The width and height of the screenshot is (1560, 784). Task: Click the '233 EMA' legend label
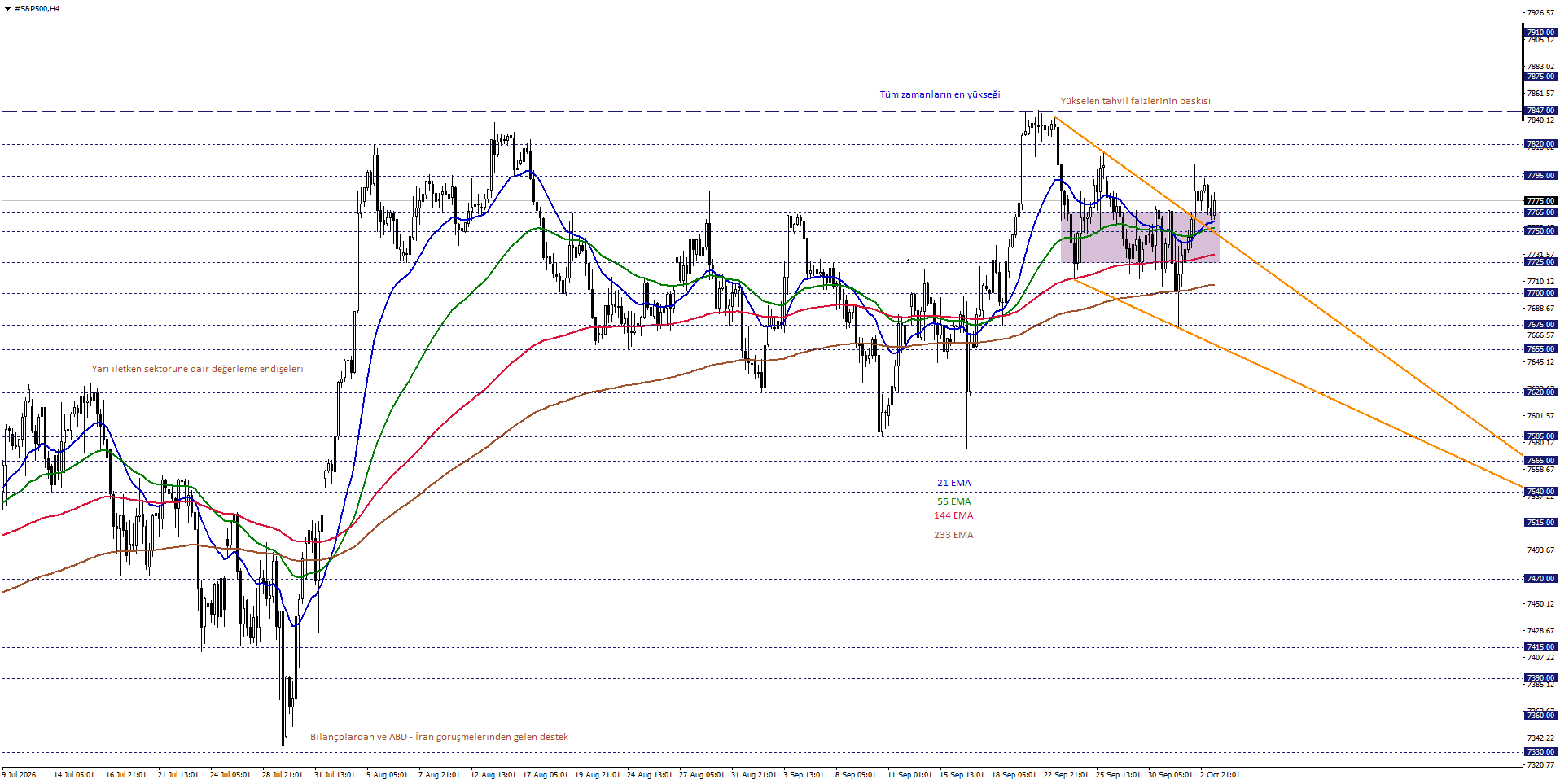tap(953, 535)
